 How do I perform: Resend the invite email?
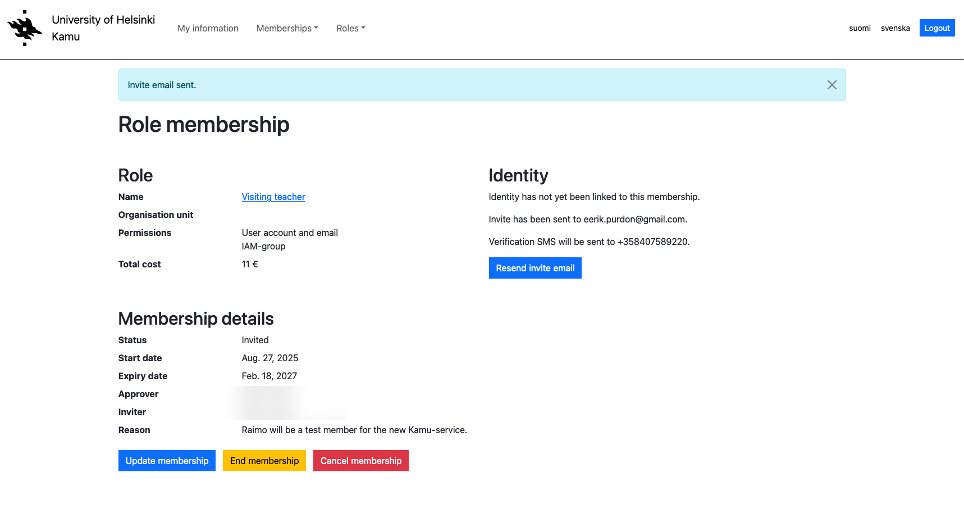pos(535,268)
